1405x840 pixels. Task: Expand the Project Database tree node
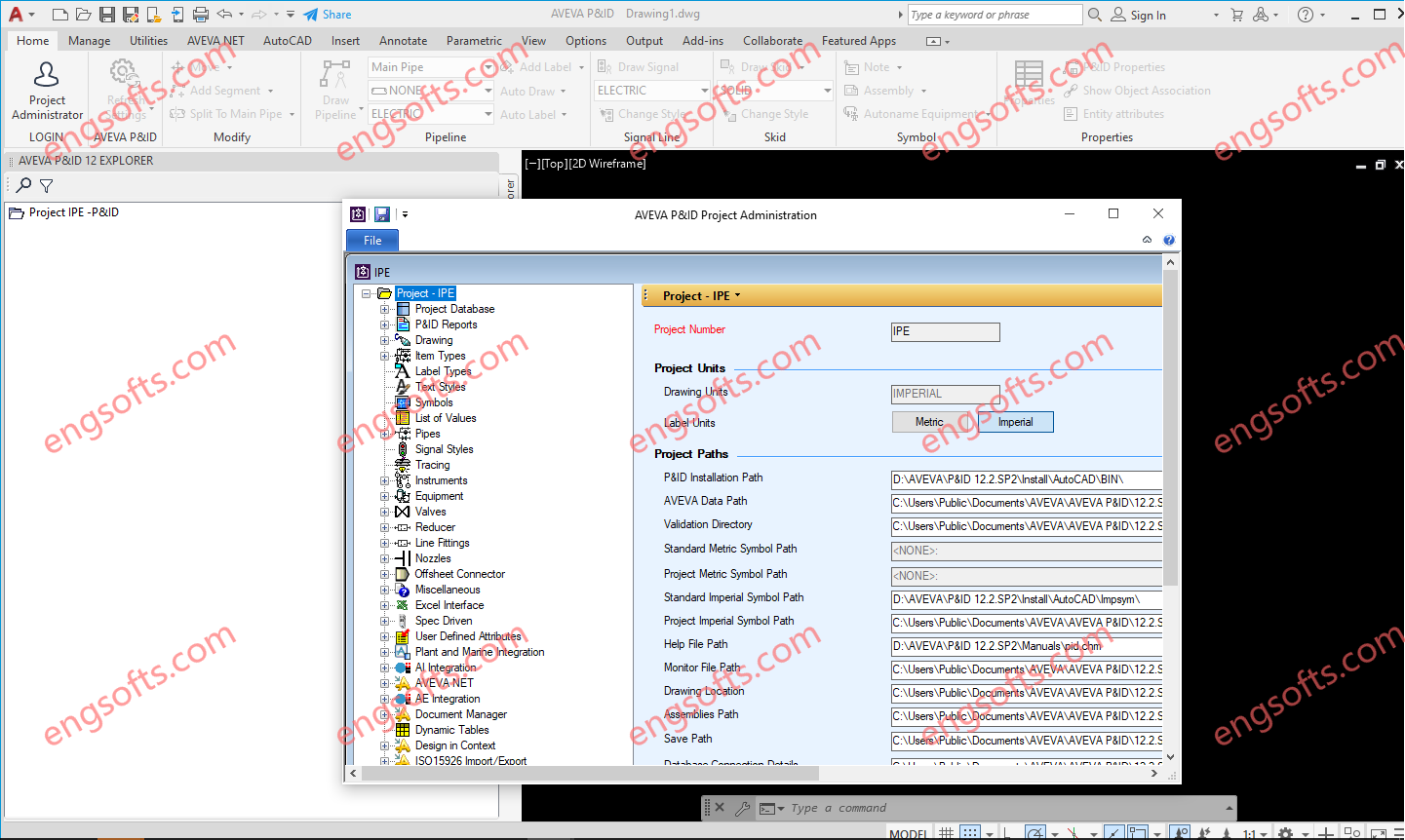[384, 308]
